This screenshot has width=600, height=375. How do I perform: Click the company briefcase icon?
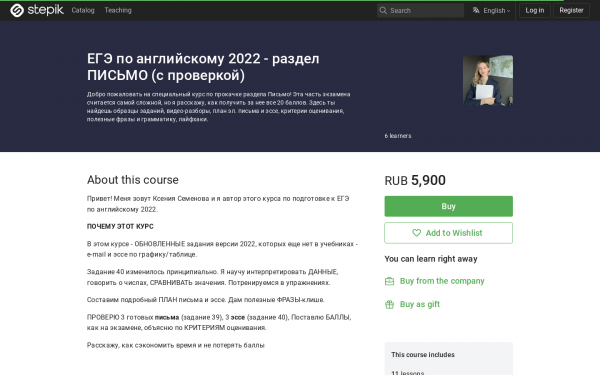click(x=389, y=281)
